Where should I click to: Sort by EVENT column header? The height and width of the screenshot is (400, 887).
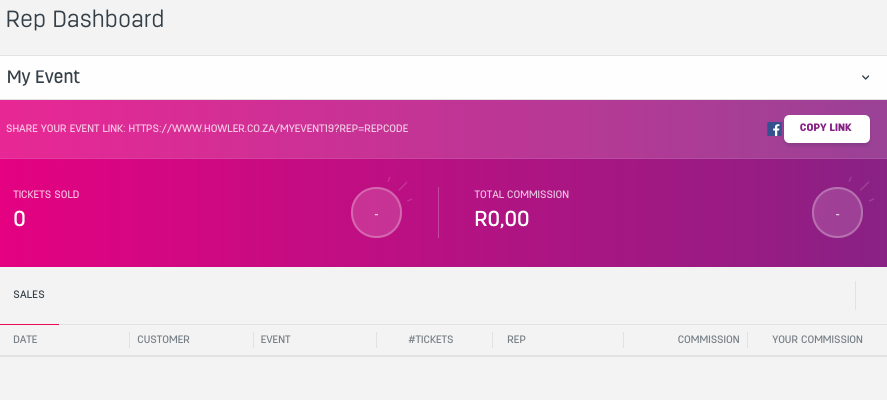(275, 339)
